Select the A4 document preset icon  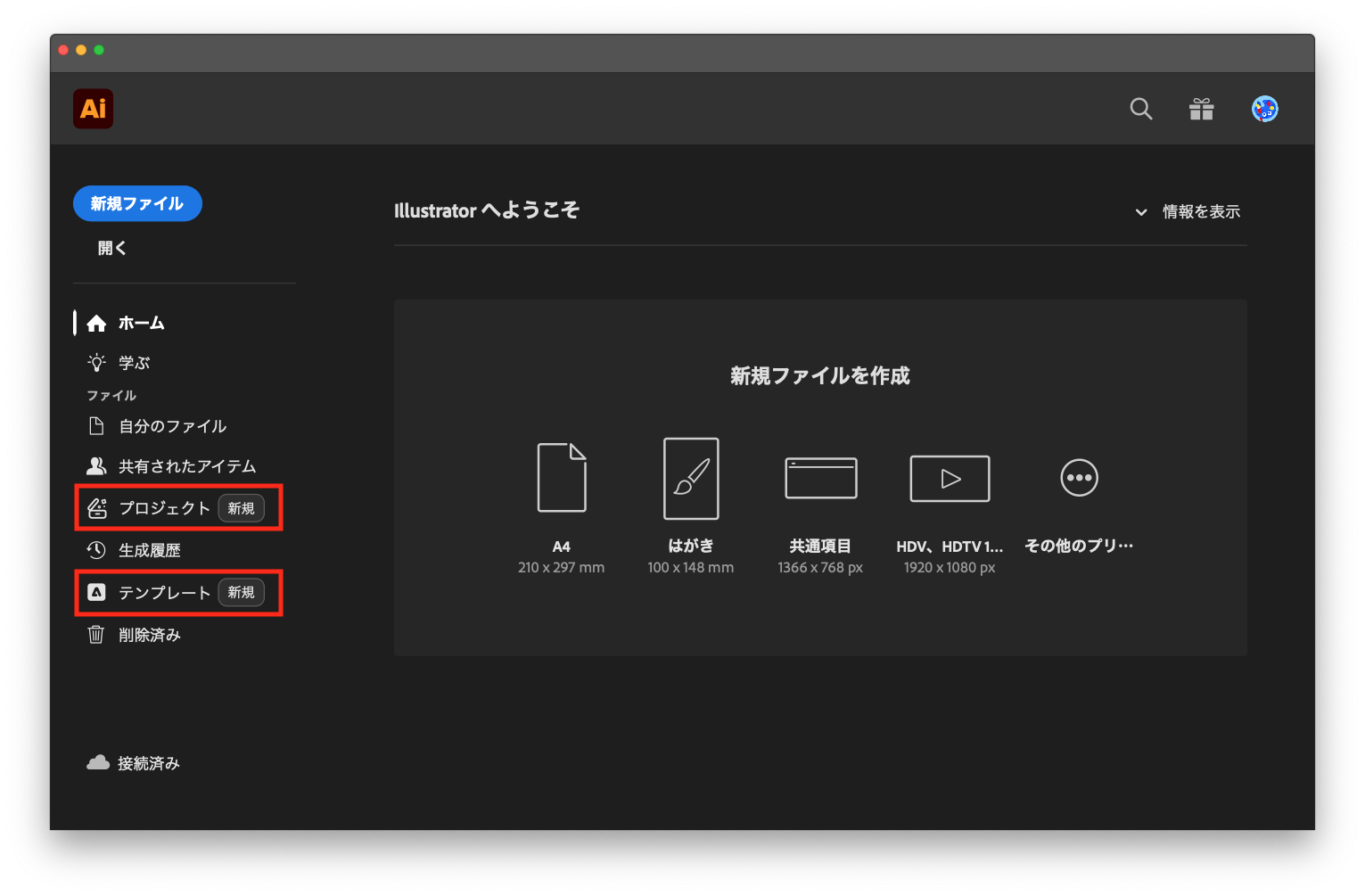point(561,478)
